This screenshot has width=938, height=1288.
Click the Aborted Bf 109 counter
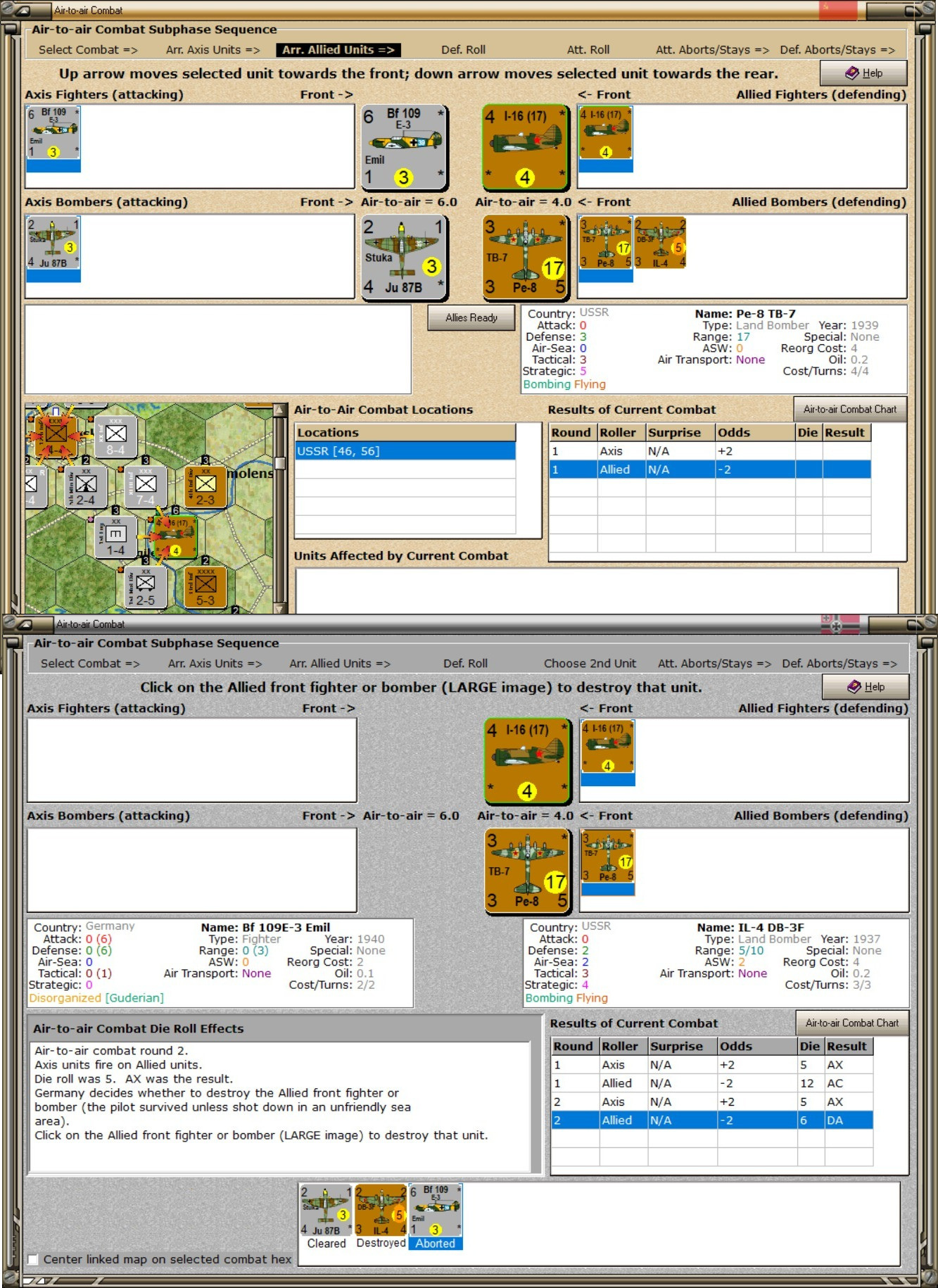pos(436,1211)
